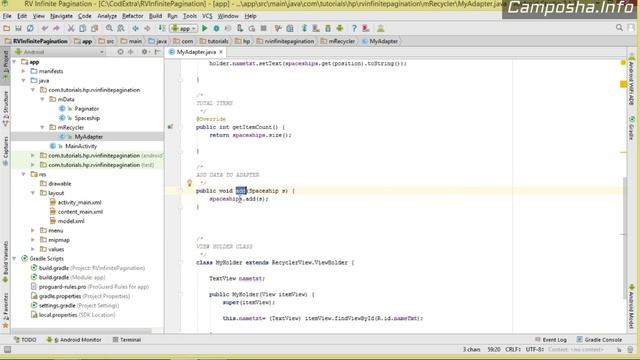Open the Refactor menu

point(133,16)
